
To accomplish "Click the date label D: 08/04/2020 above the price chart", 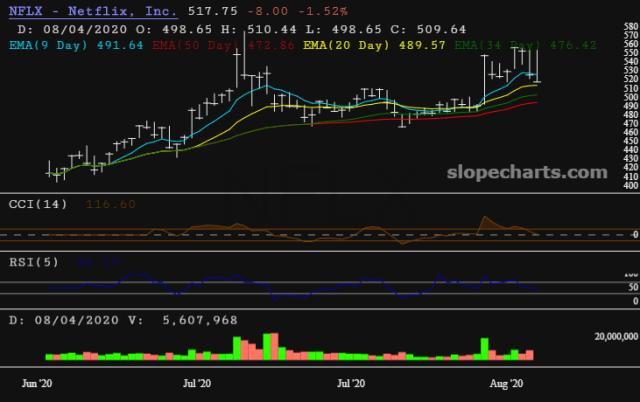I will click(x=72, y=29).
